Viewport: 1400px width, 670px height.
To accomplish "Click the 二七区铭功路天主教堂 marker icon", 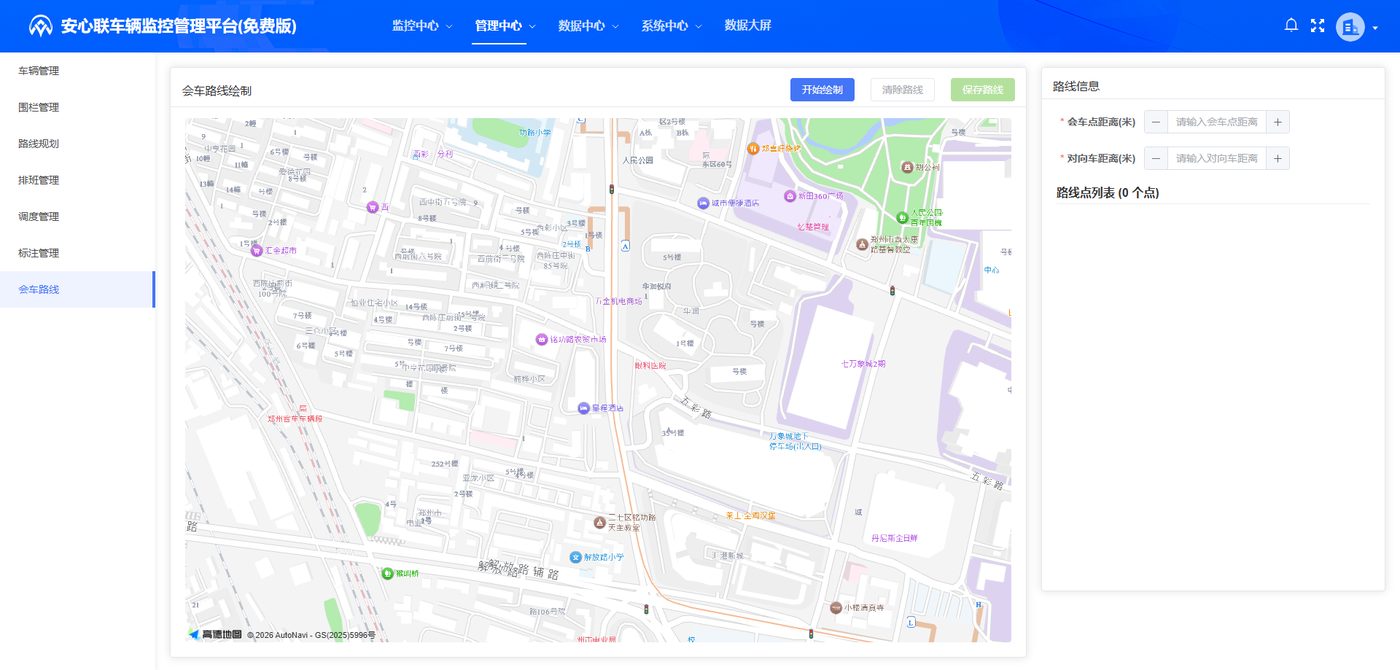I will tap(599, 522).
